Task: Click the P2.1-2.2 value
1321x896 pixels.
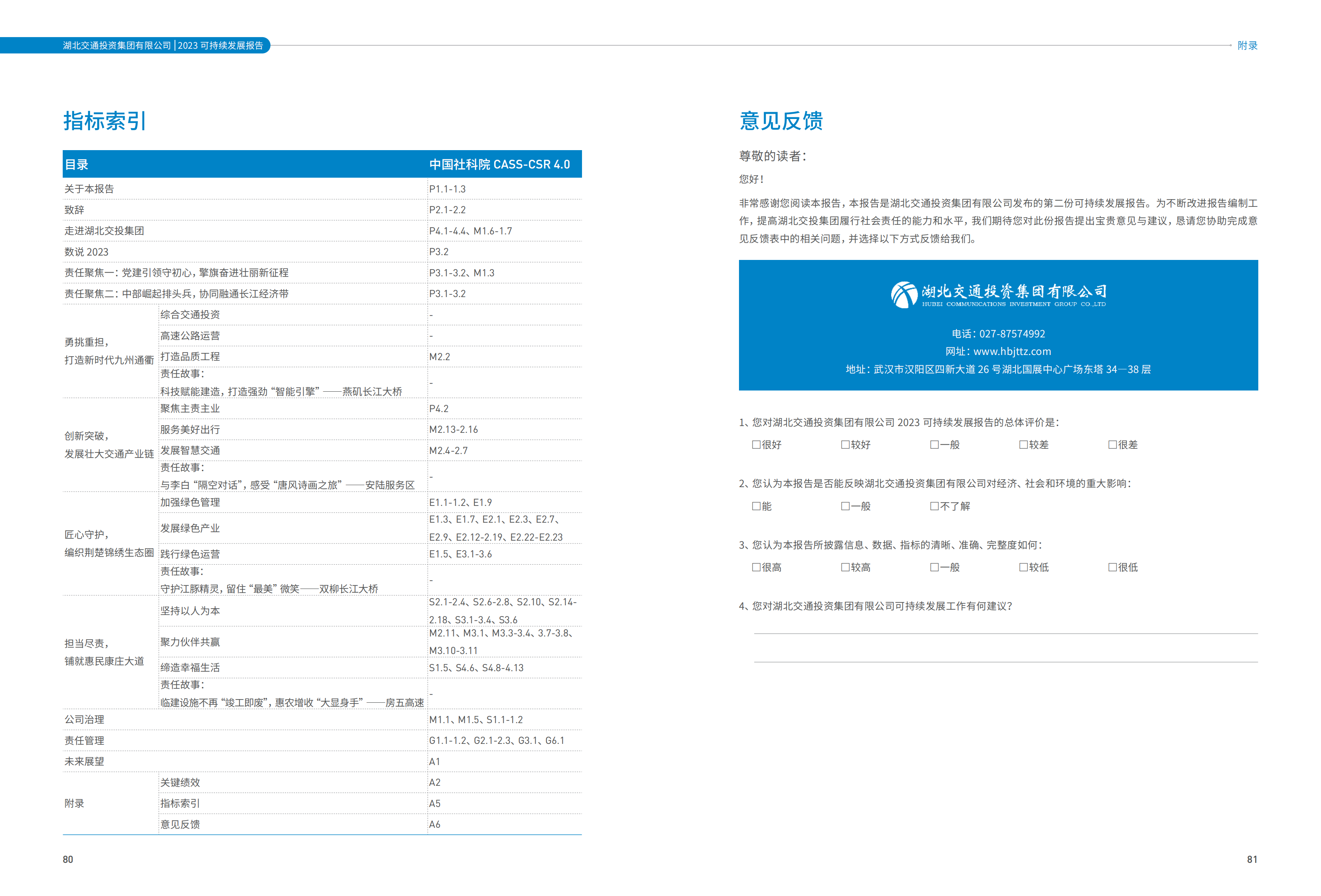Action: pyautogui.click(x=447, y=210)
